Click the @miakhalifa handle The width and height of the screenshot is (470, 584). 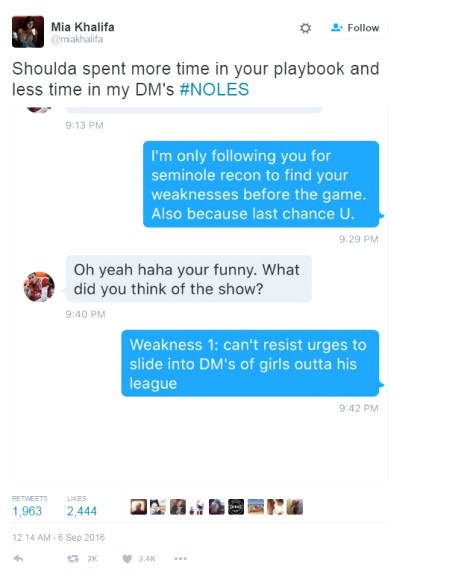click(x=77, y=39)
